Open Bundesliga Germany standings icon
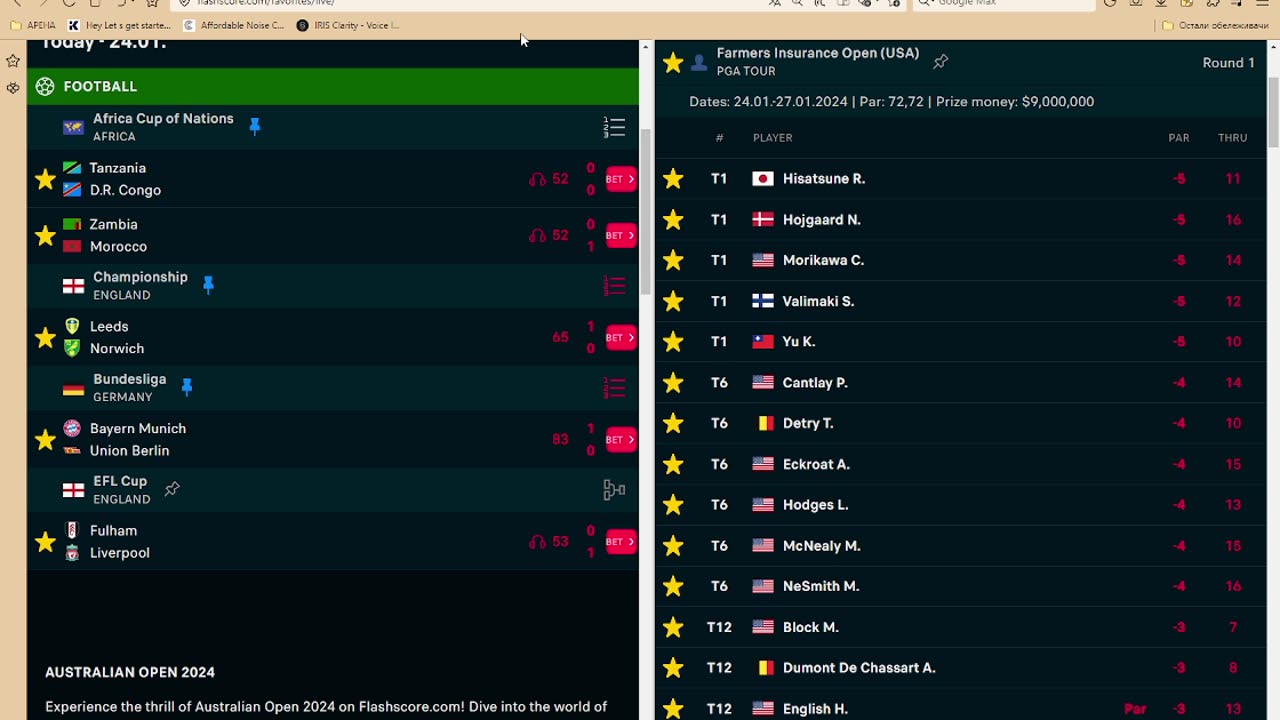 [614, 388]
